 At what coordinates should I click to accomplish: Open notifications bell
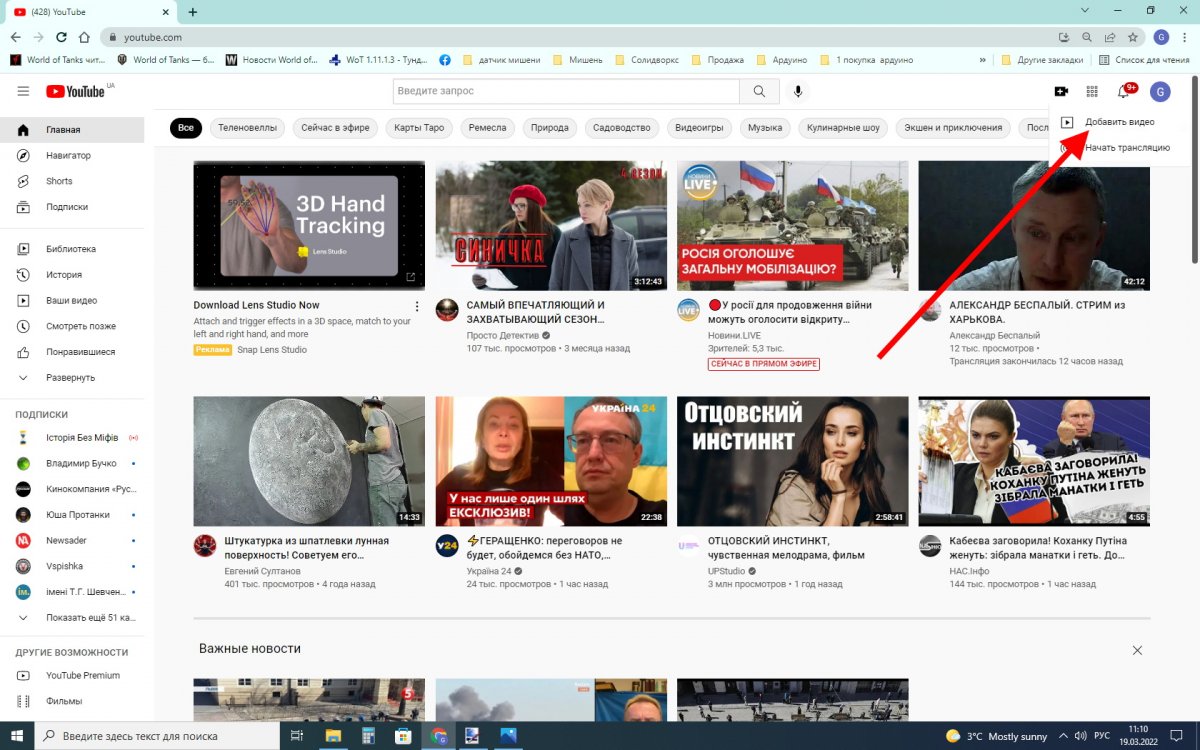tap(1124, 91)
